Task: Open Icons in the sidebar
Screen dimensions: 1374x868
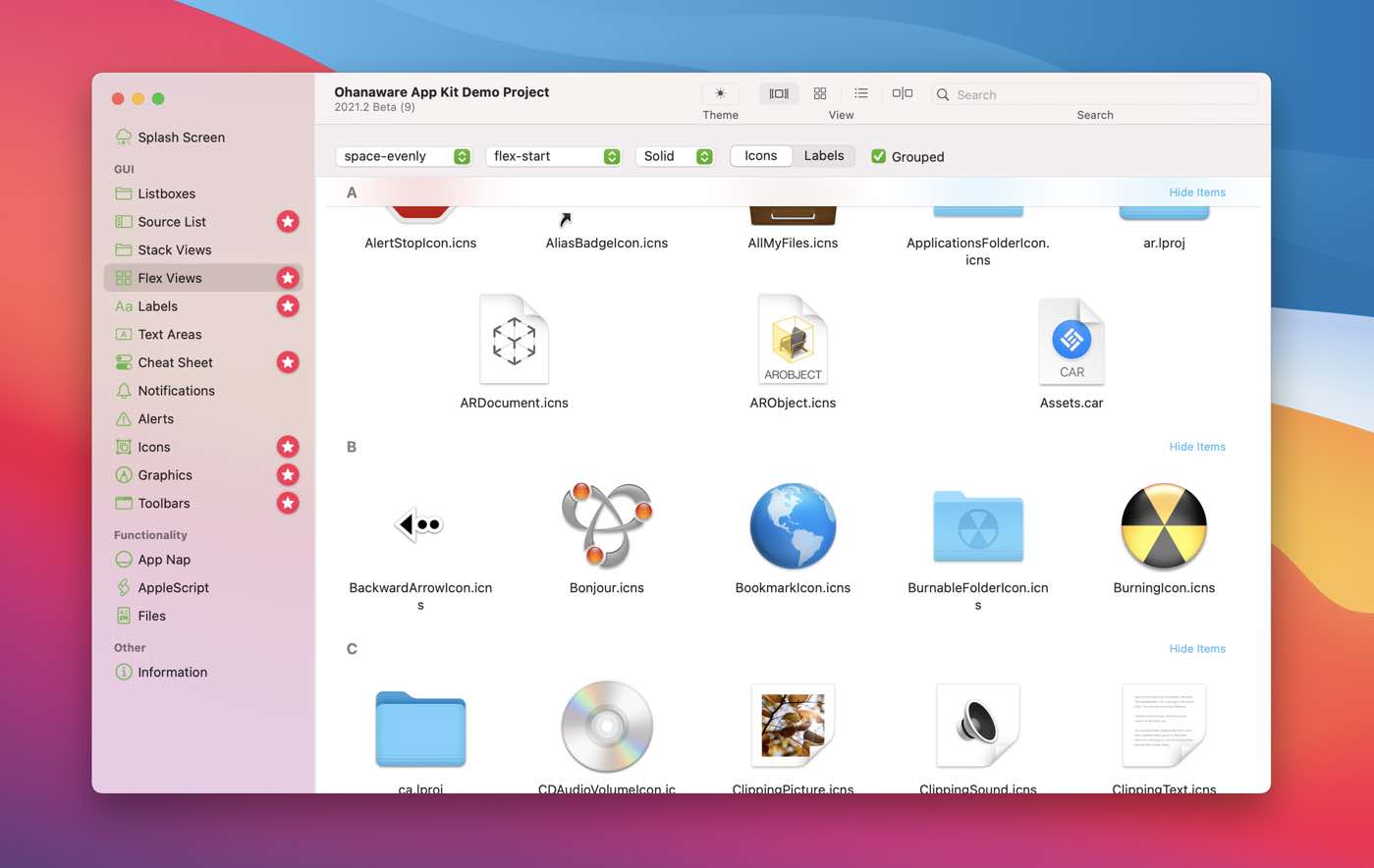Action: (x=203, y=447)
